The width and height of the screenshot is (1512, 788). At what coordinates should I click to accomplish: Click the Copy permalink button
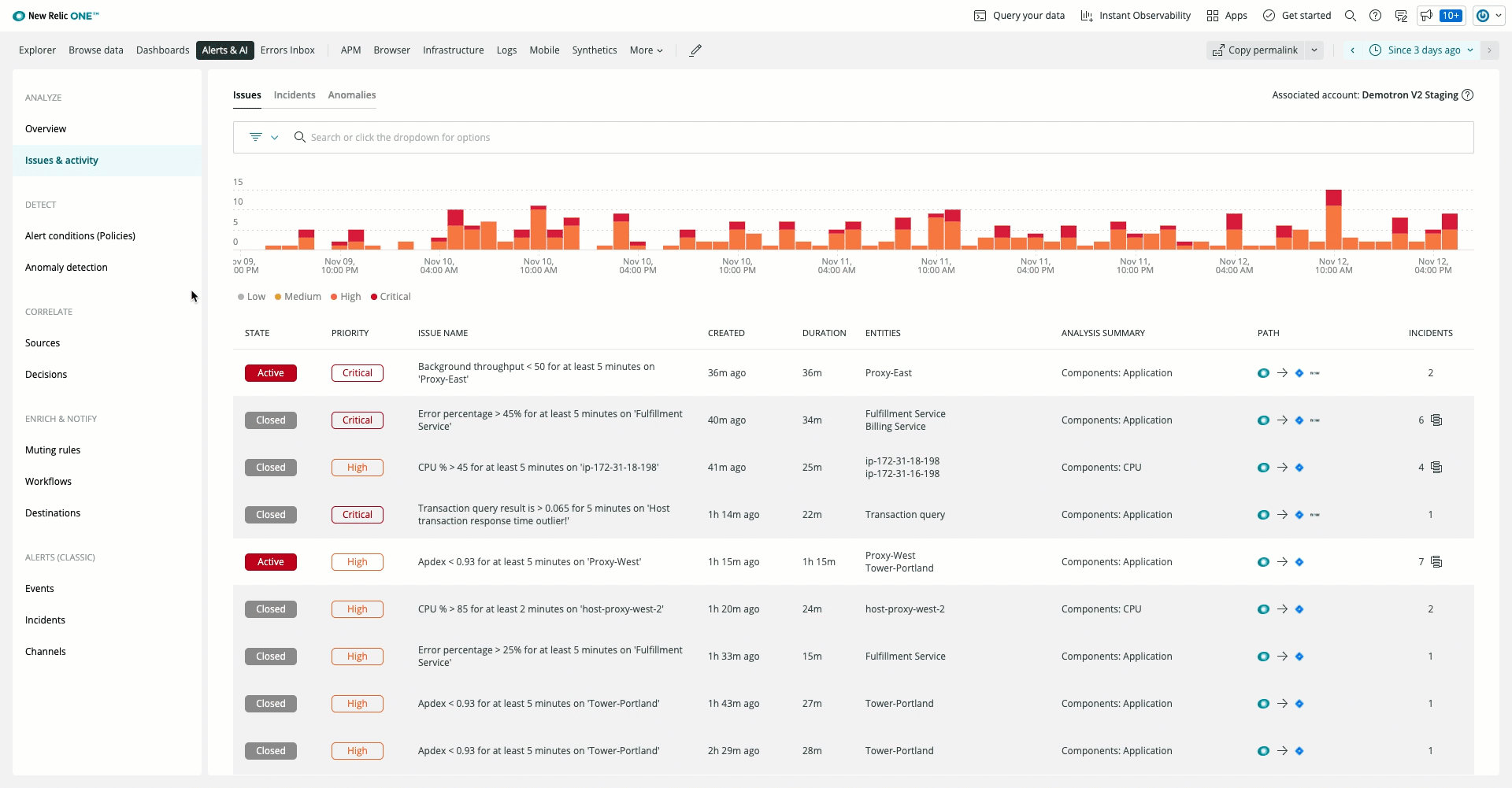pos(1255,50)
